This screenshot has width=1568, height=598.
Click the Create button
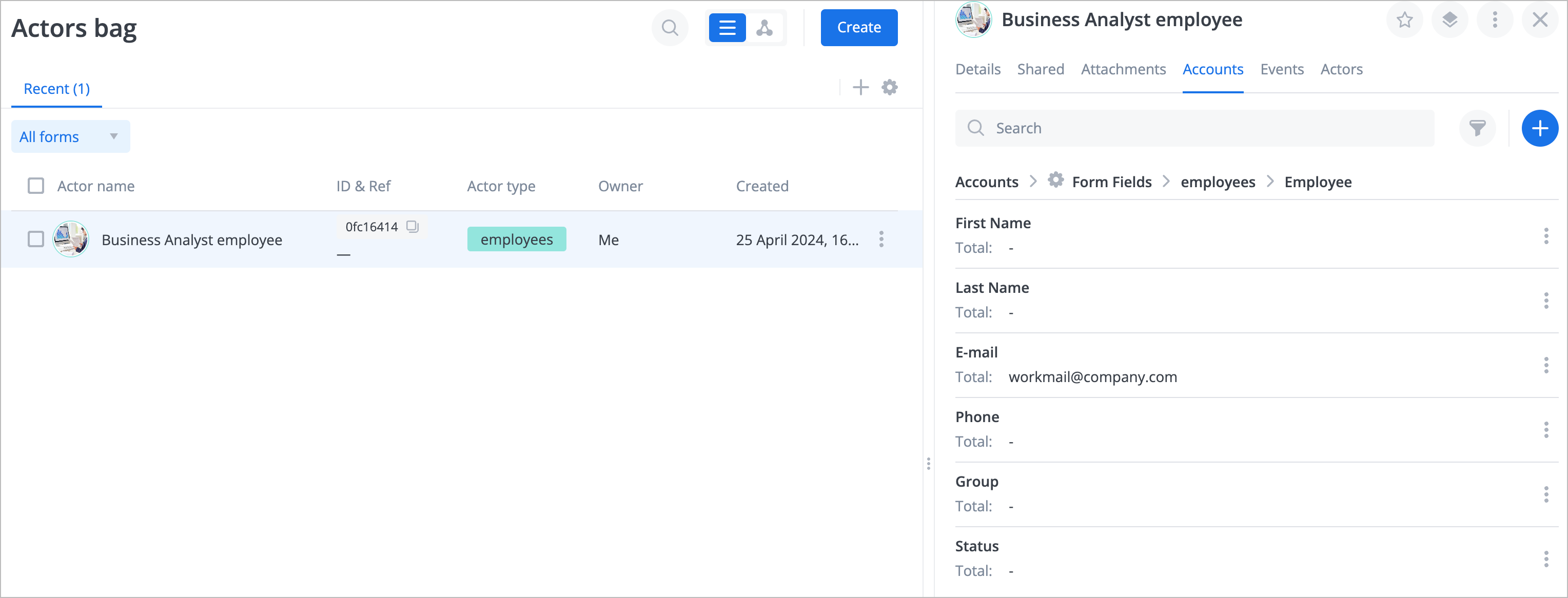(x=857, y=27)
